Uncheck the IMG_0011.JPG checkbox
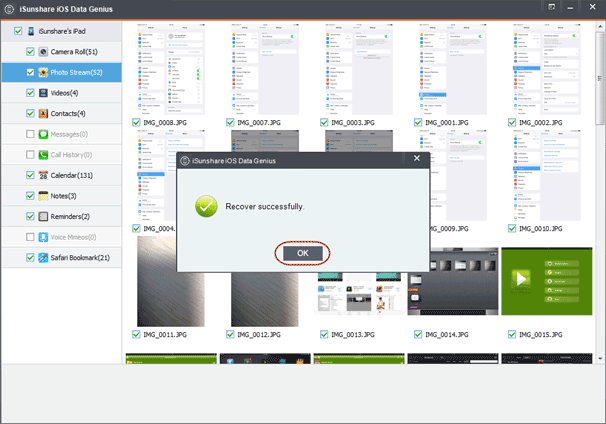The height and width of the screenshot is (424, 606). 136,334
